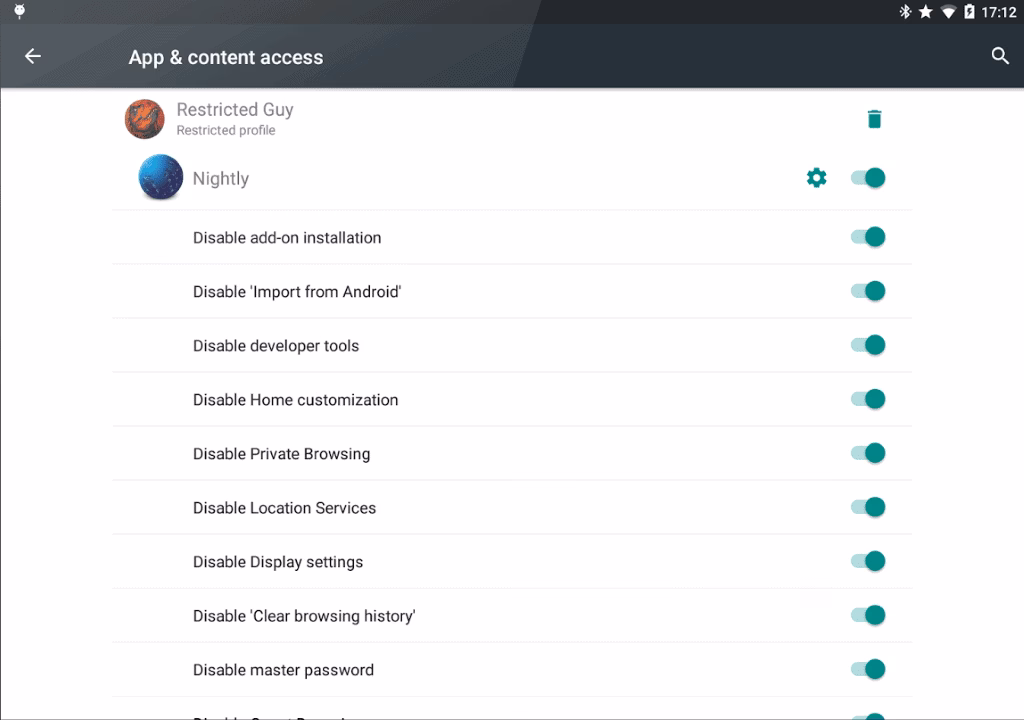
Task: Open Nightly restriction settings gear
Action: coord(816,177)
